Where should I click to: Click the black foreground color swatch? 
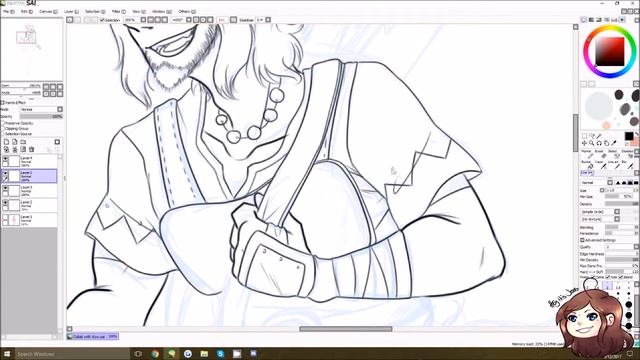click(629, 136)
